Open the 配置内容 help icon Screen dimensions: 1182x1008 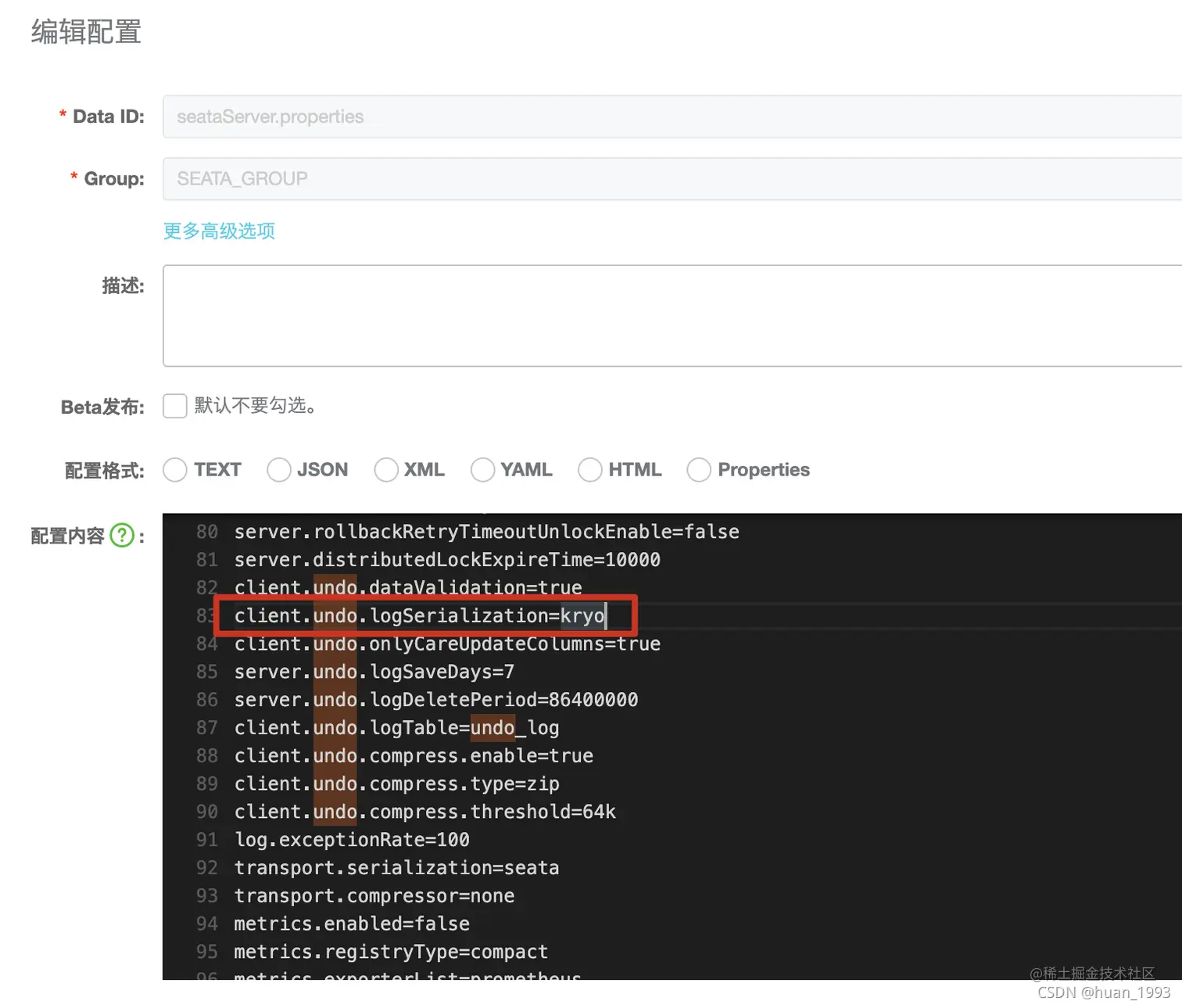pyautogui.click(x=123, y=535)
